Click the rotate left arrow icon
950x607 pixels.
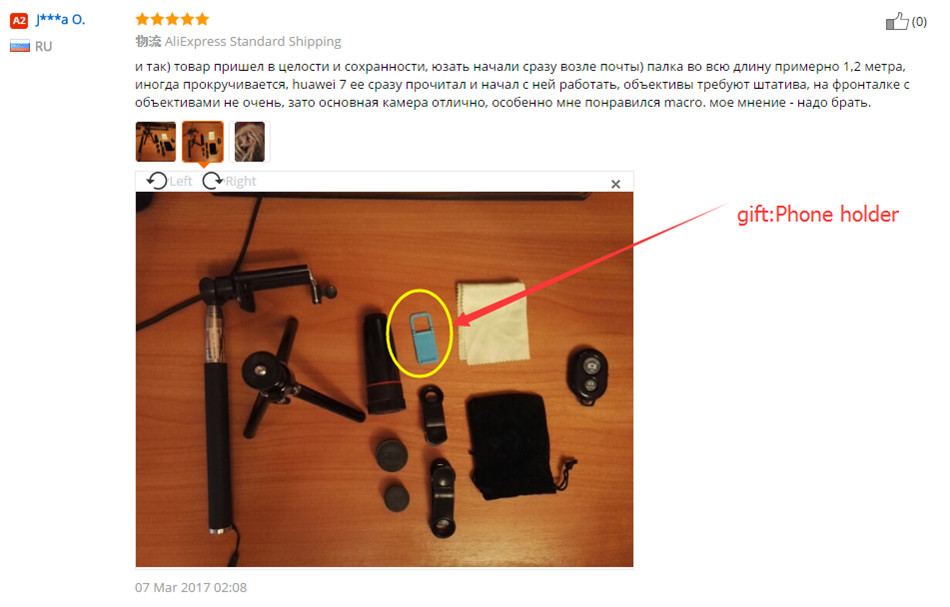[x=157, y=181]
